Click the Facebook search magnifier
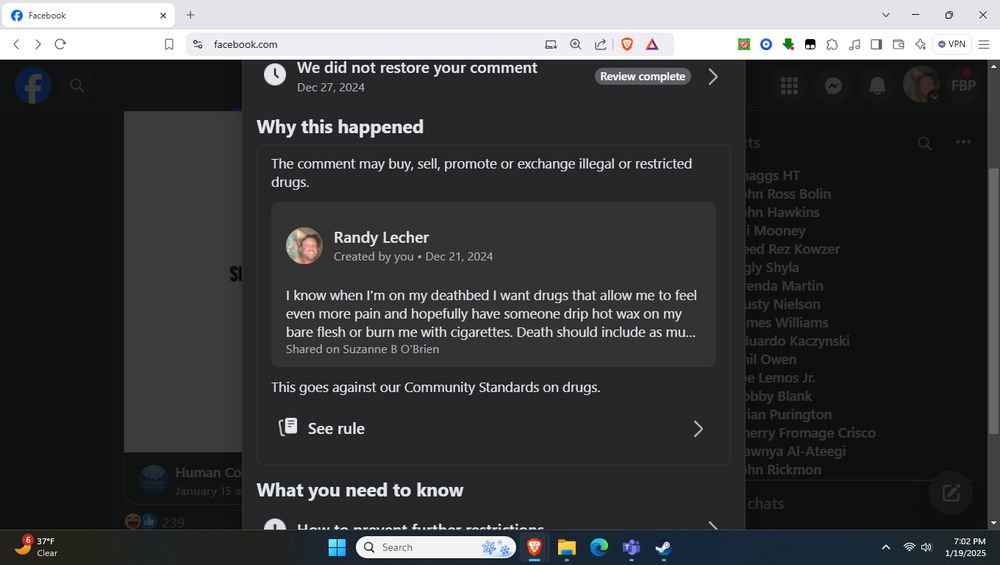 point(77,85)
